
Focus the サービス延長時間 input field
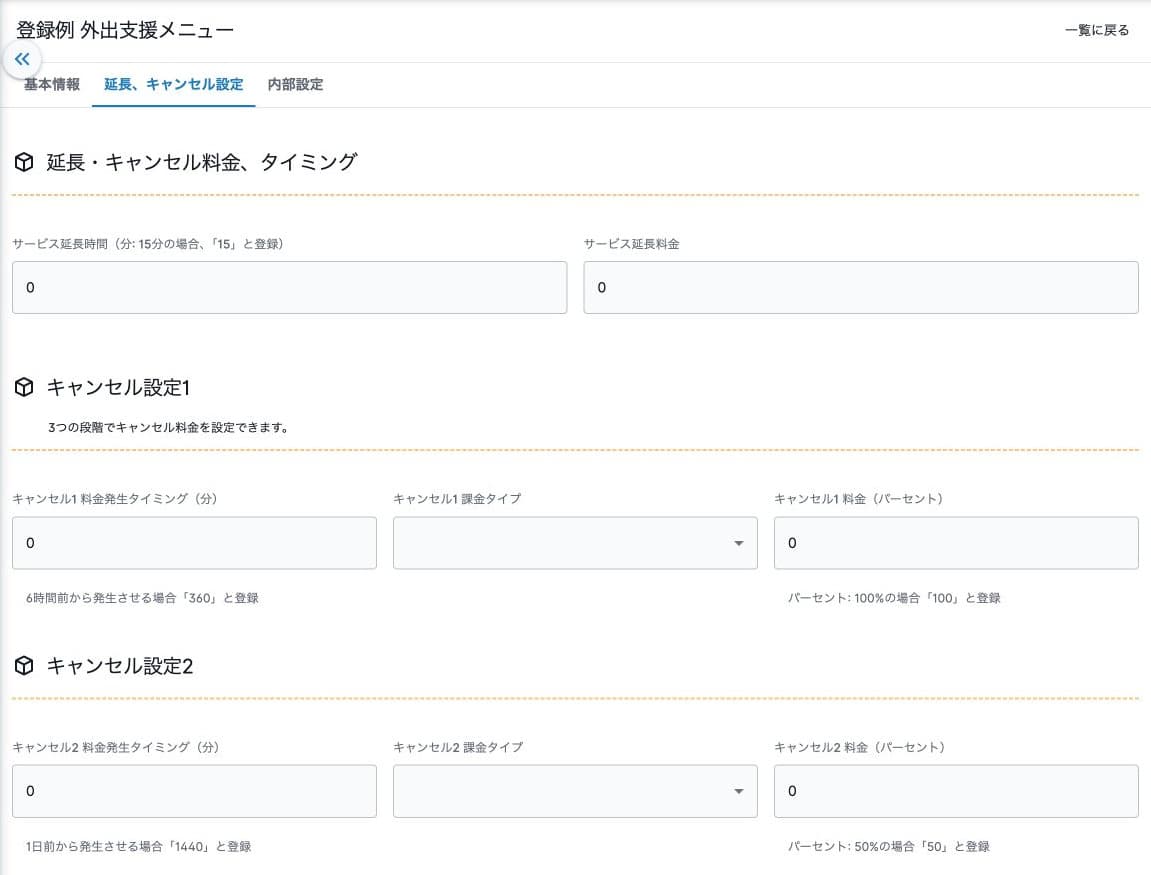(289, 288)
